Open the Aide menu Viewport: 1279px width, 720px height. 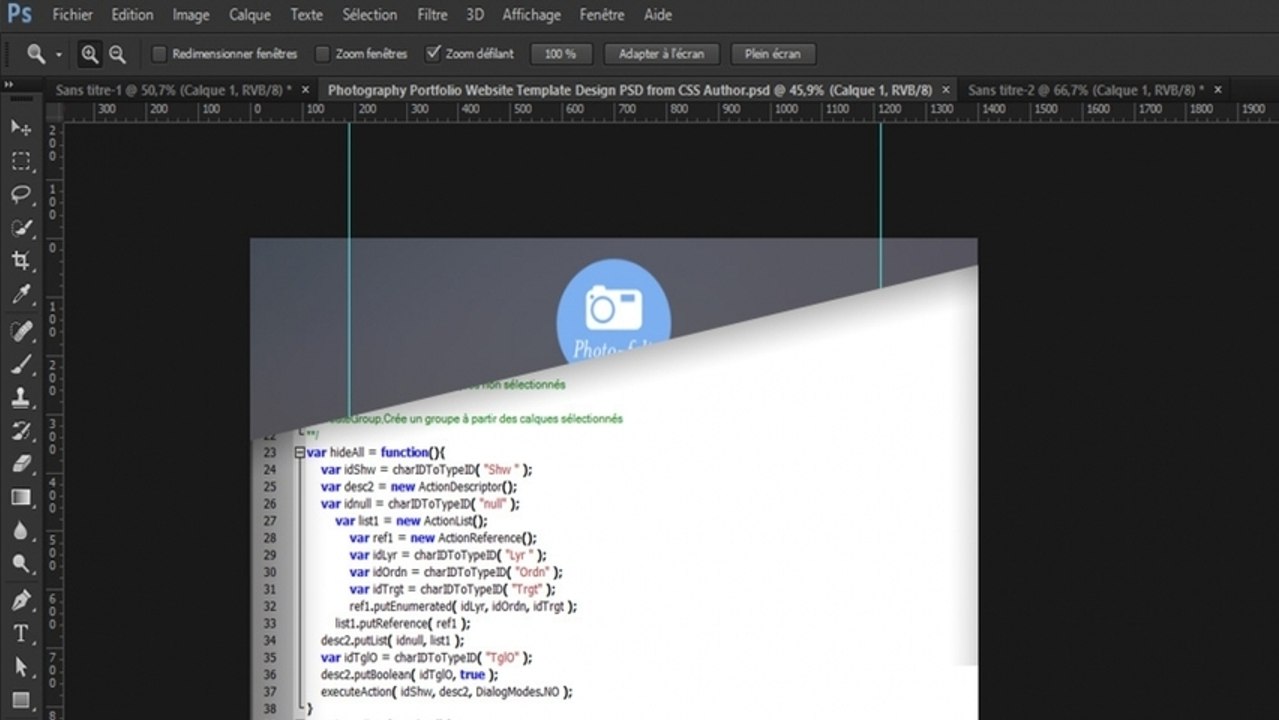coord(658,15)
